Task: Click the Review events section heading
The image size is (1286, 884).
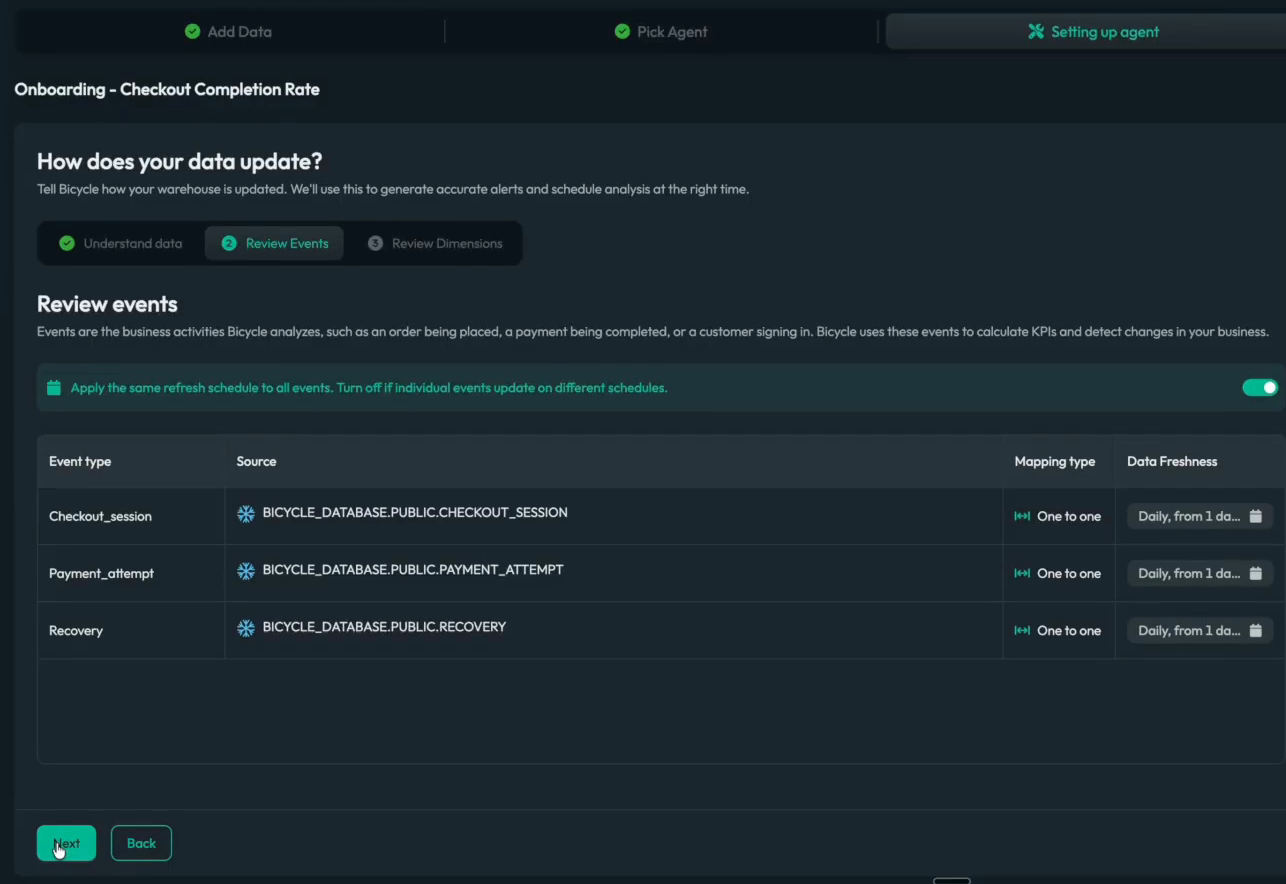Action: pos(107,304)
